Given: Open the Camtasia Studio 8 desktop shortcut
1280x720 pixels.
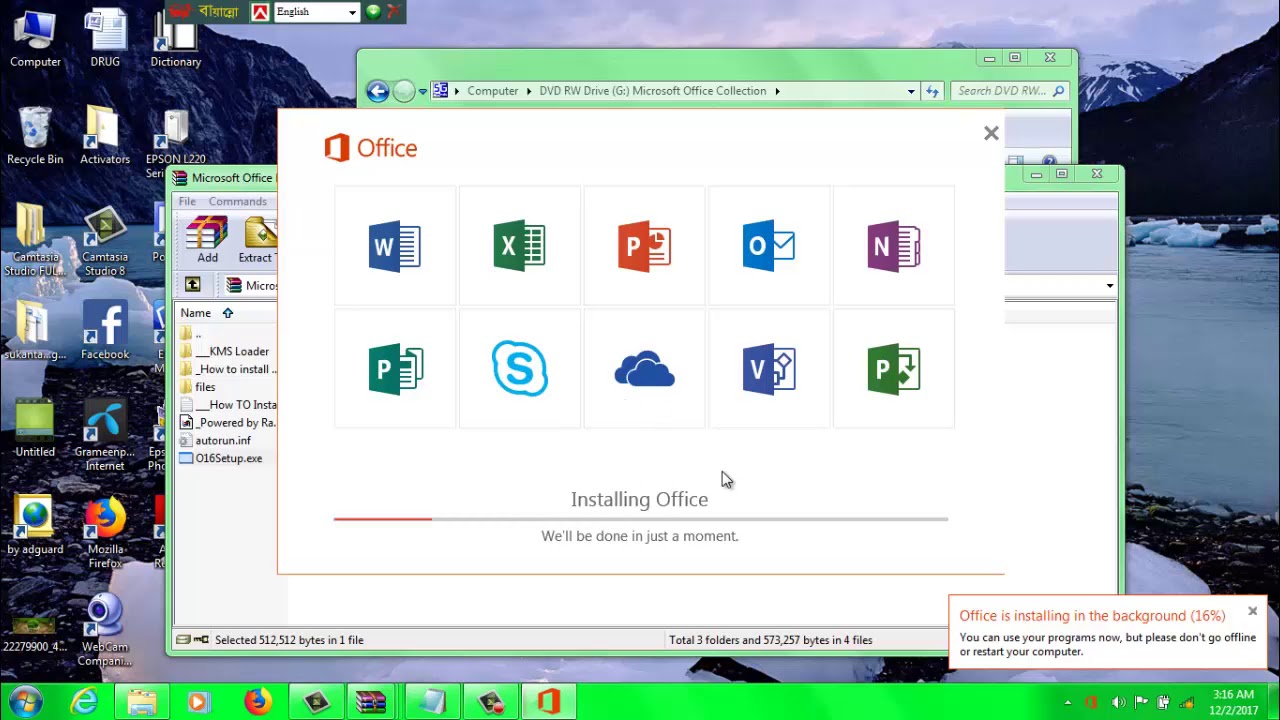Looking at the screenshot, I should click(105, 241).
